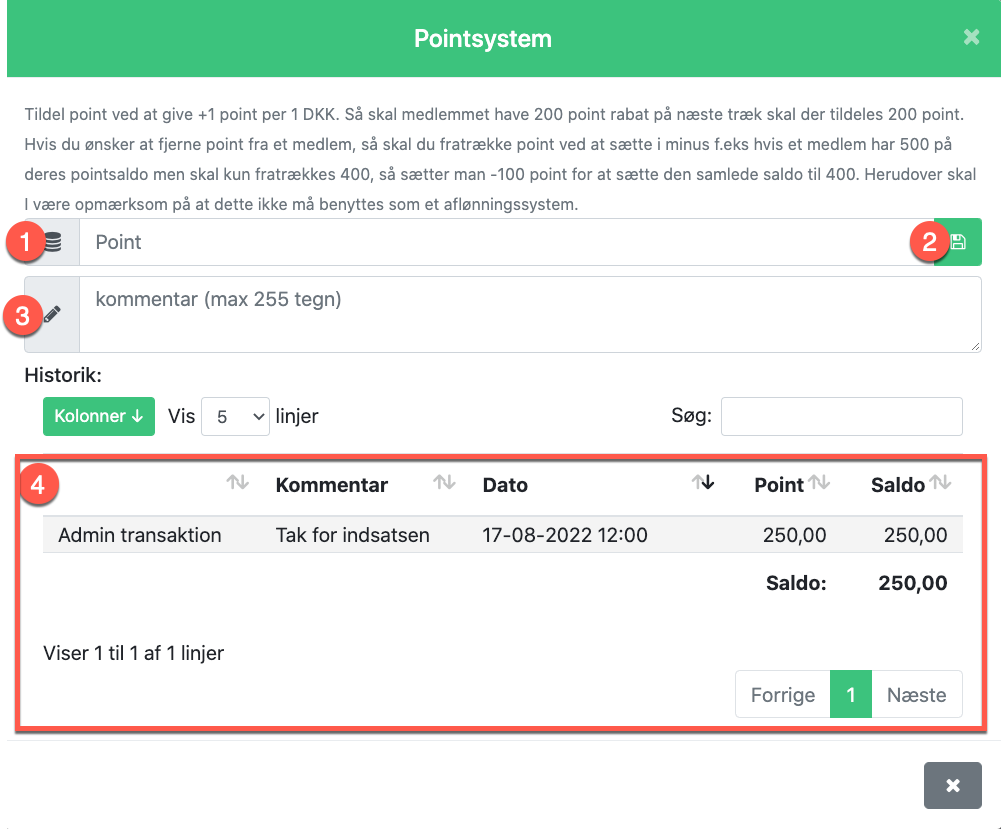Click the green save points button
Image resolution: width=1001 pixels, height=829 pixels.
coord(958,242)
